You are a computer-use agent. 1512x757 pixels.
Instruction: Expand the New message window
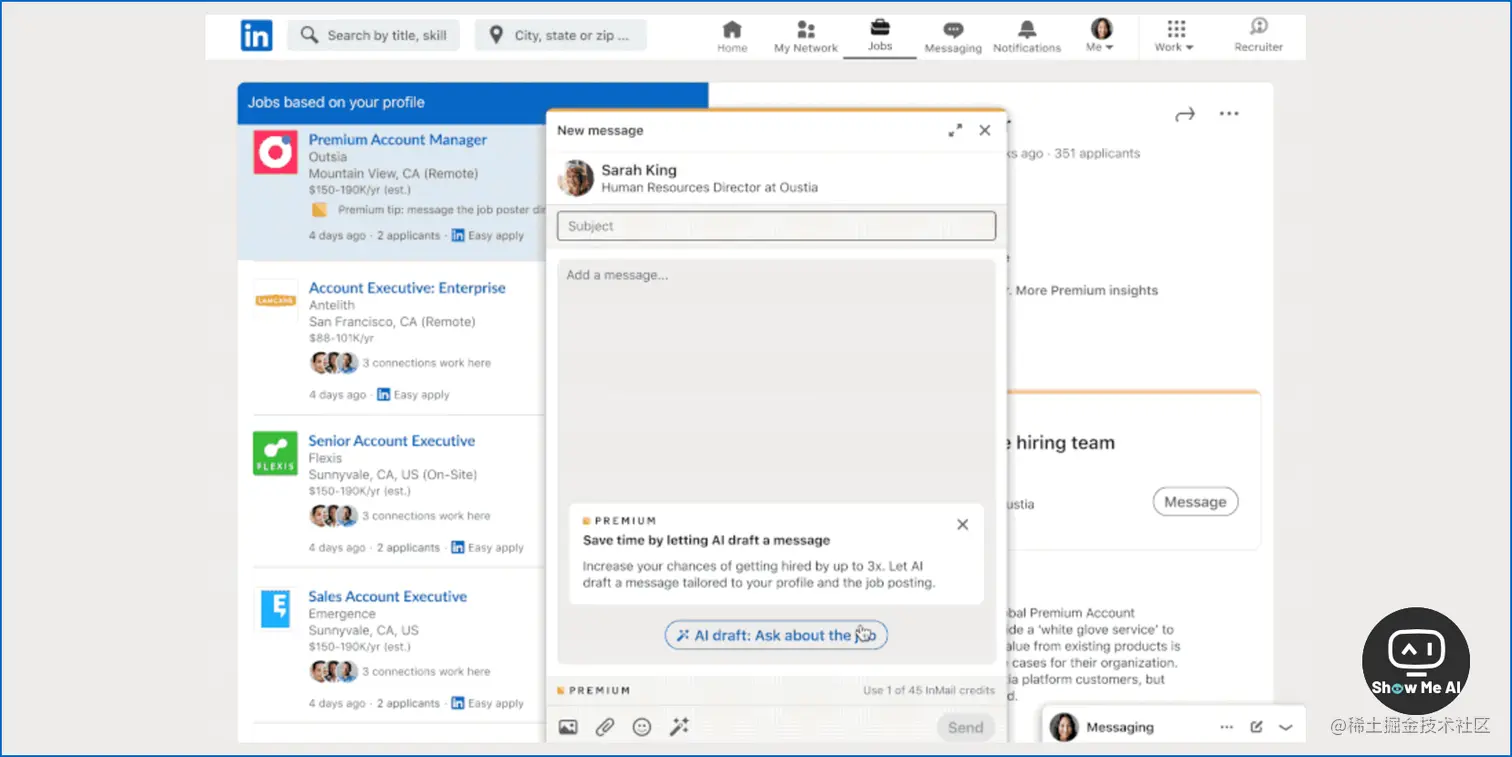(955, 130)
